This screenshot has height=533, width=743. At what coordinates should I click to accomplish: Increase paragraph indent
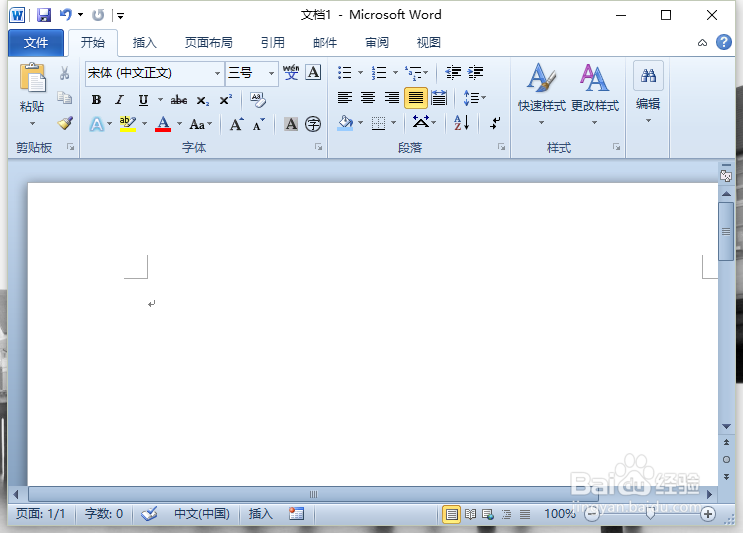(475, 72)
